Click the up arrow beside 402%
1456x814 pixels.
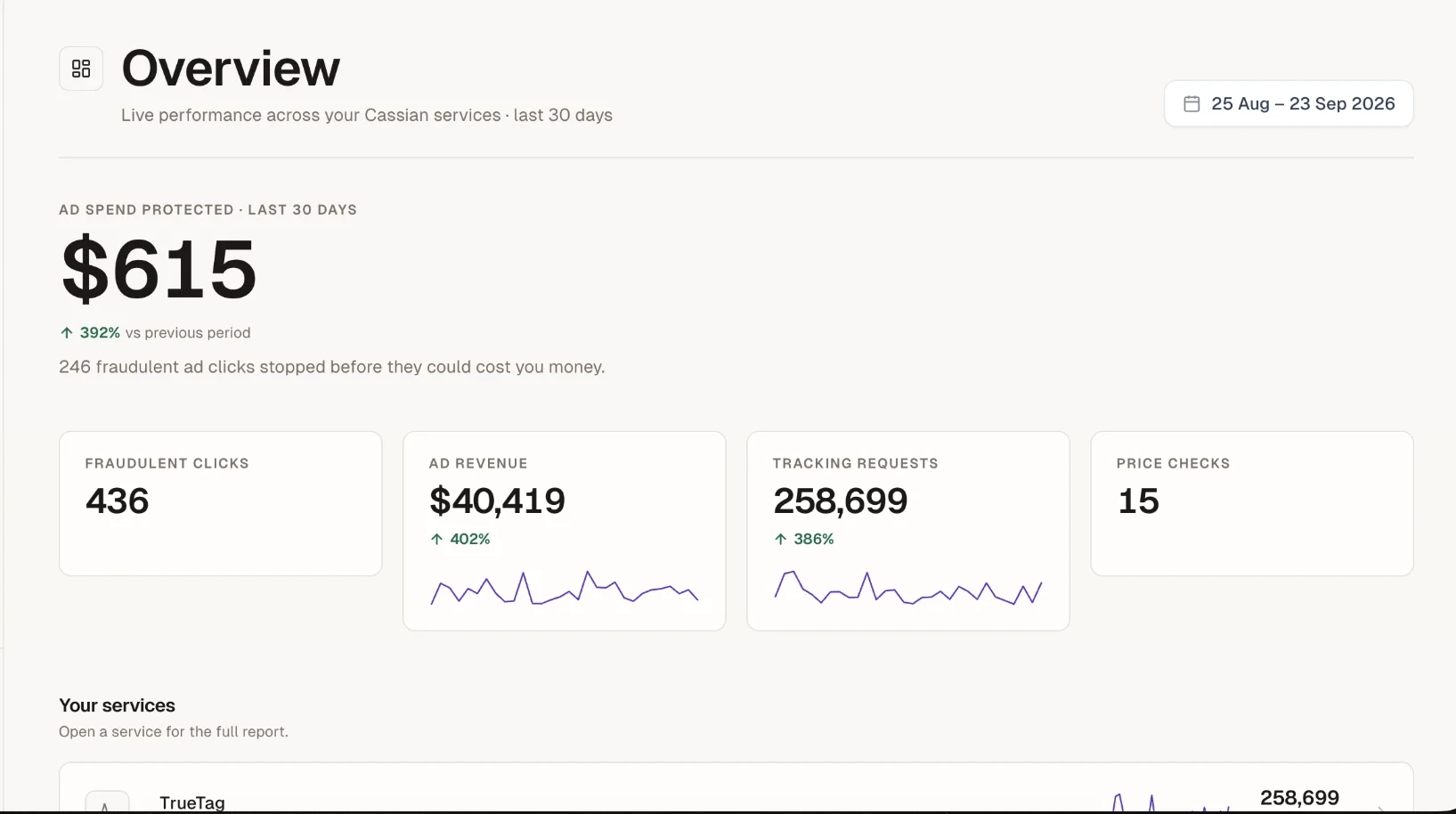(x=436, y=539)
